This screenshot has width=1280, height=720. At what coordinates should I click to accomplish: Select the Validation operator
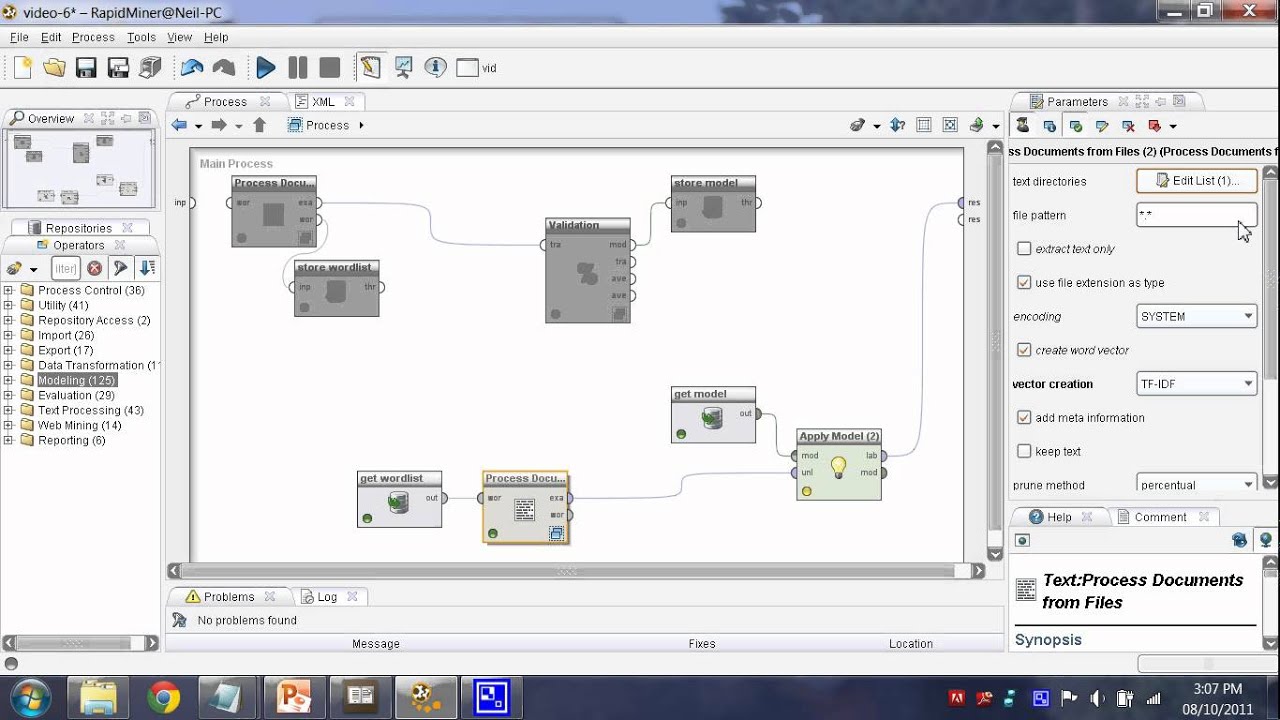[x=588, y=270]
